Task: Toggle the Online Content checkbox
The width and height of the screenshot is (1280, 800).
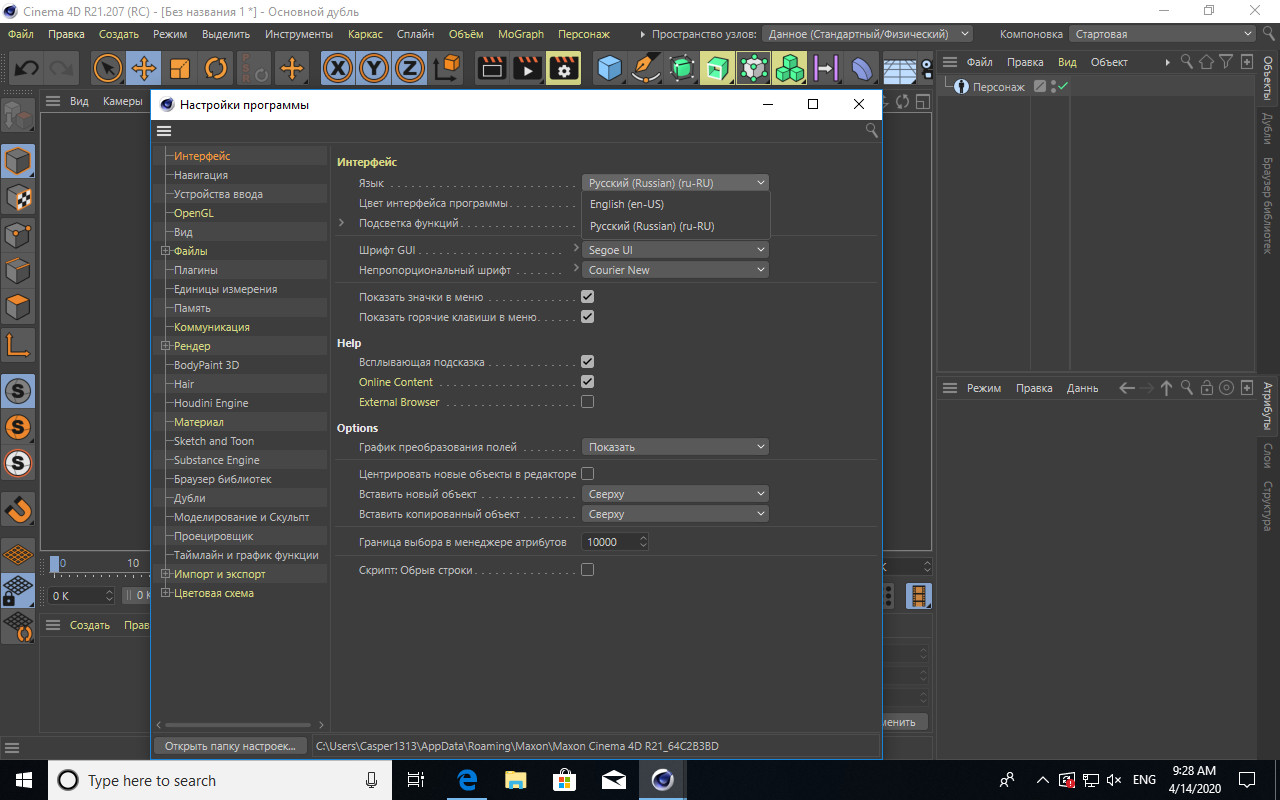Action: pos(587,382)
